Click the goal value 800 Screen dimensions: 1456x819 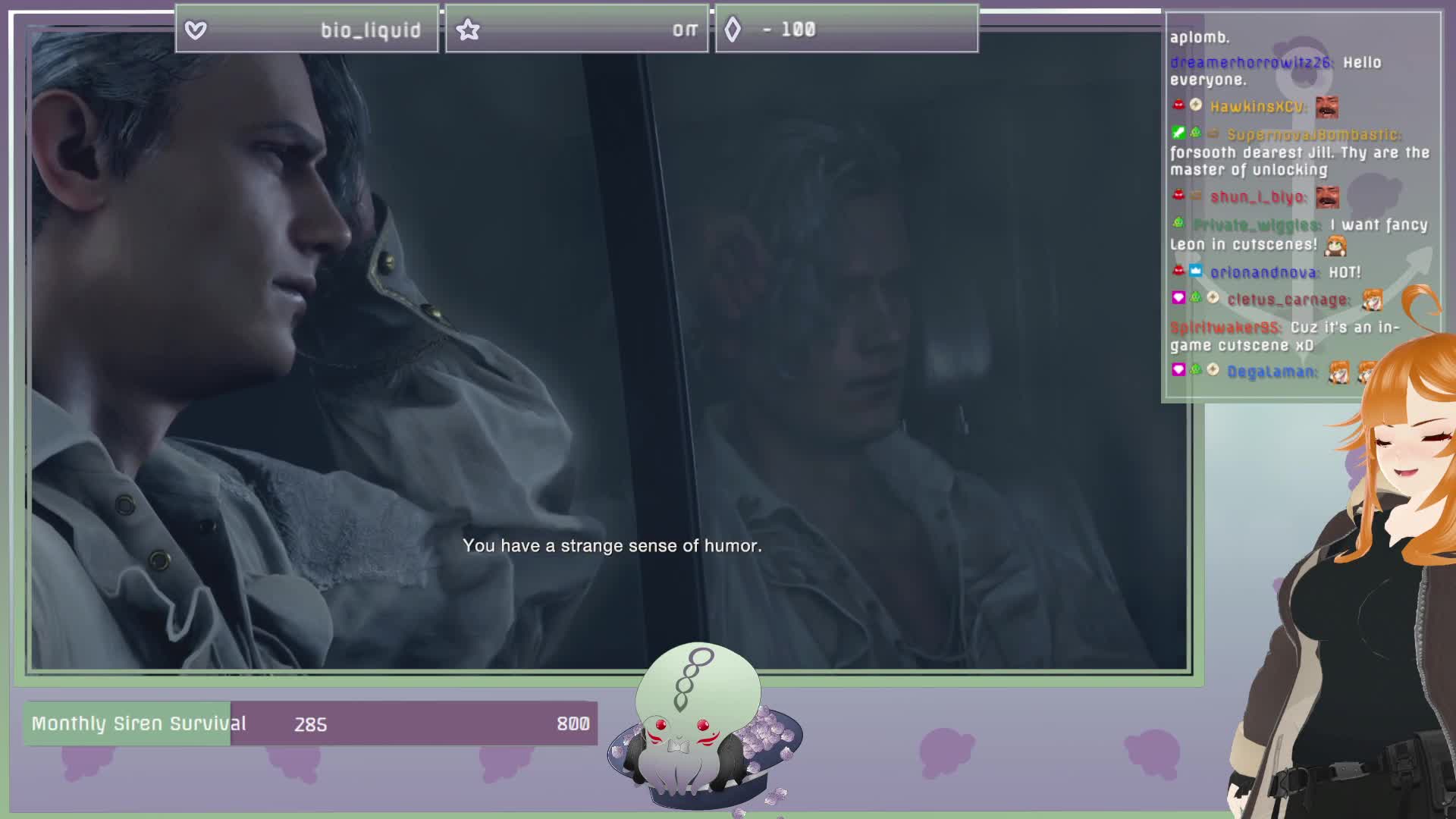coord(573,723)
